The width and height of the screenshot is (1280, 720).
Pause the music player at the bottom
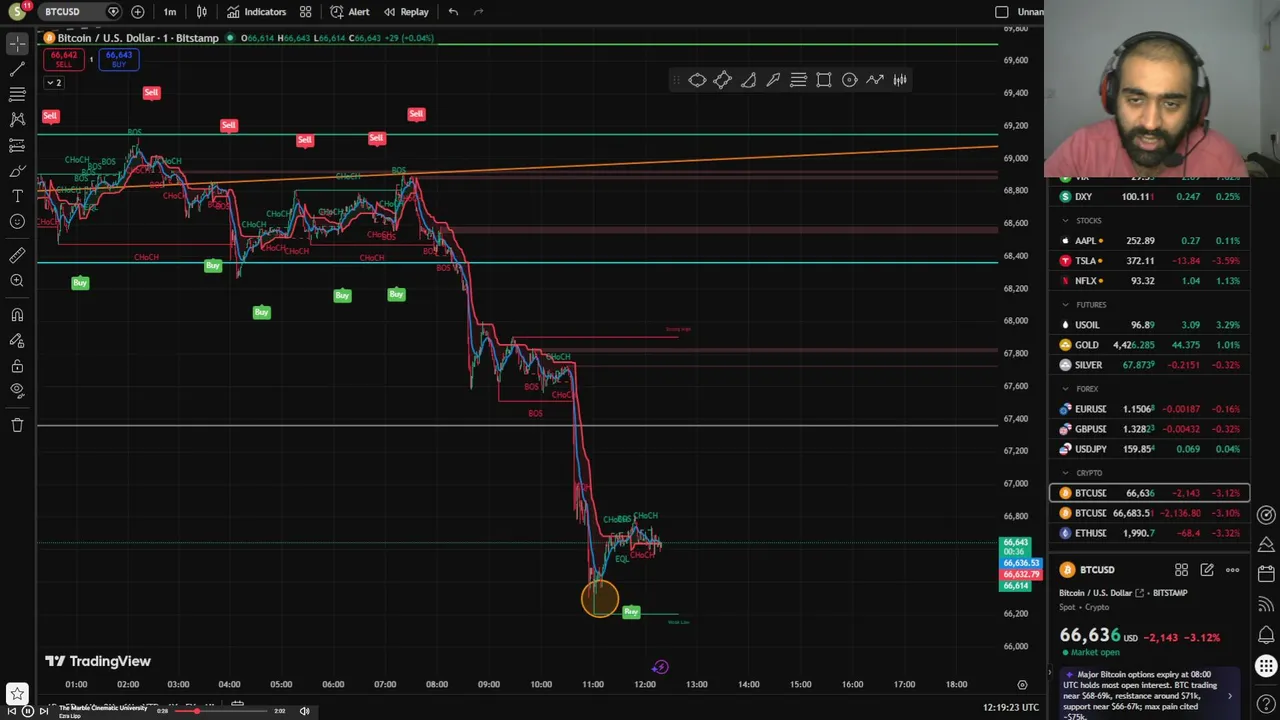coord(28,711)
